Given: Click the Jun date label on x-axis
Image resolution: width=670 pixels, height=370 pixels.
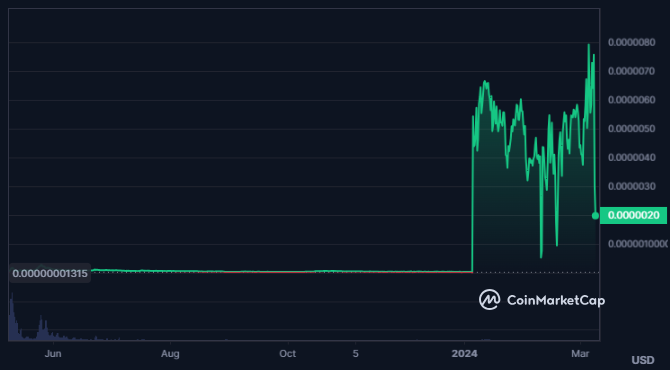Looking at the screenshot, I should pos(53,354).
